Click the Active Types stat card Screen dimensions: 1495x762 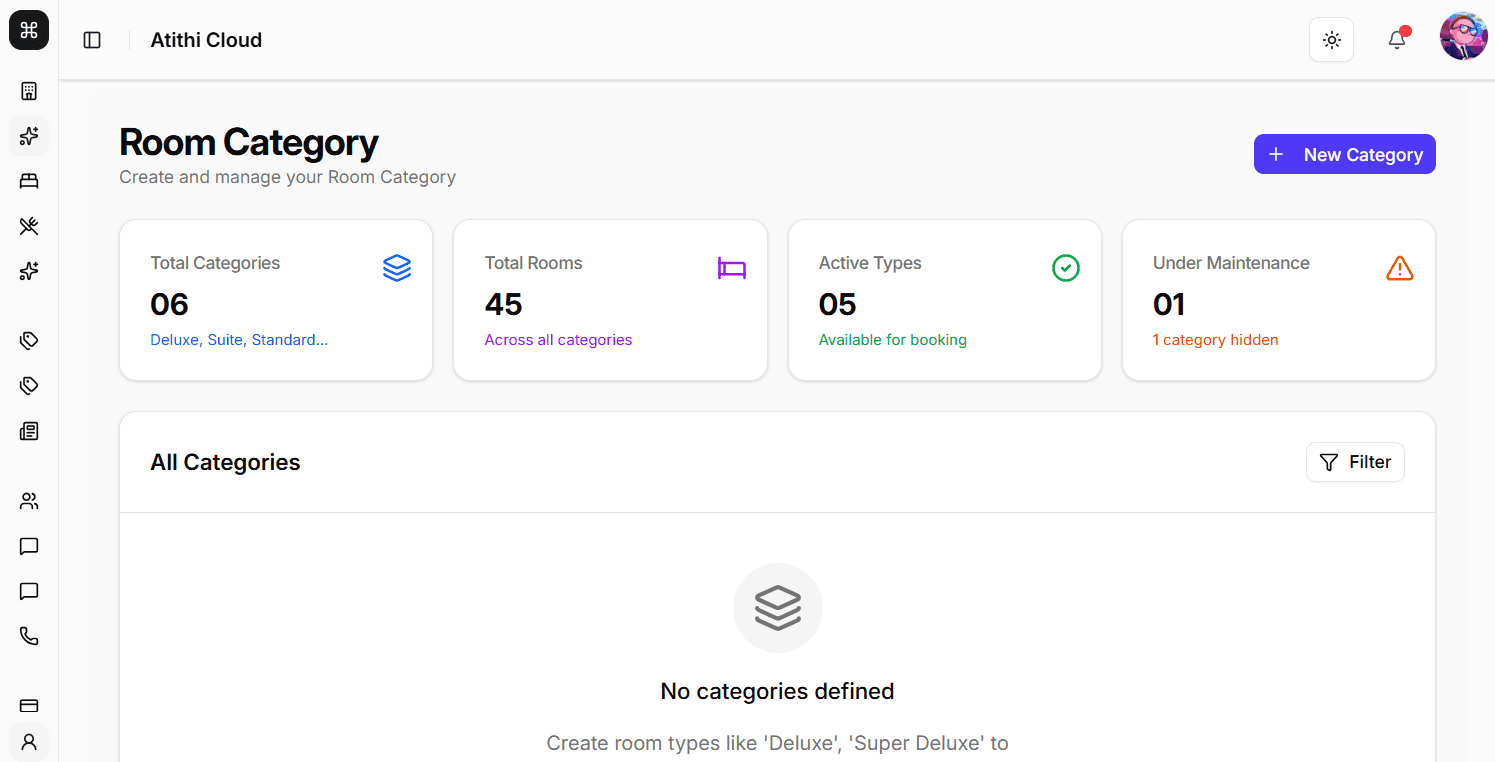[x=944, y=300]
